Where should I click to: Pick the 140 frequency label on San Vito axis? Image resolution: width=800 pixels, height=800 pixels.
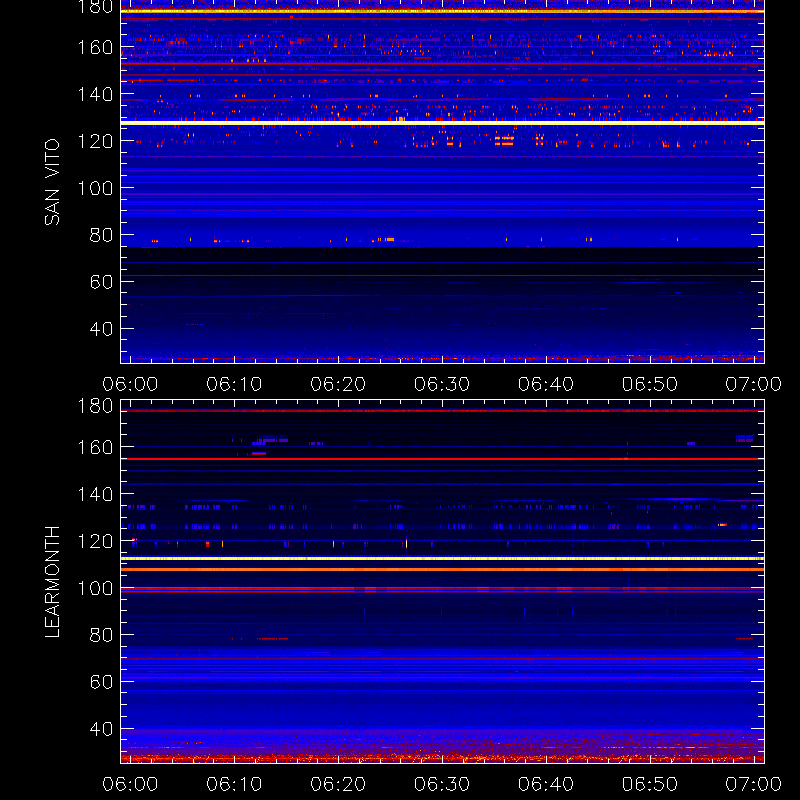[95, 94]
